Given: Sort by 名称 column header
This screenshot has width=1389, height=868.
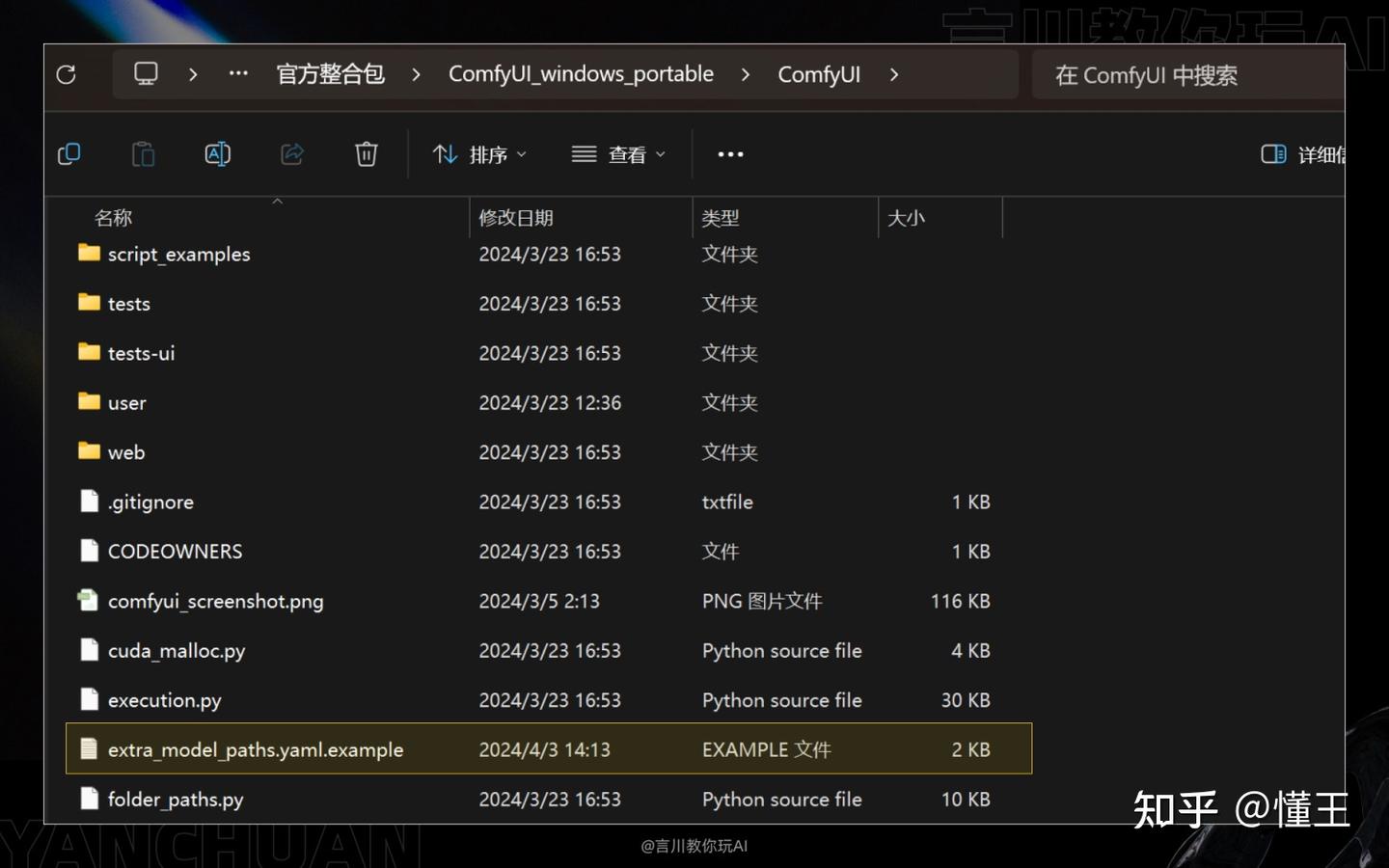Looking at the screenshot, I should (x=113, y=218).
